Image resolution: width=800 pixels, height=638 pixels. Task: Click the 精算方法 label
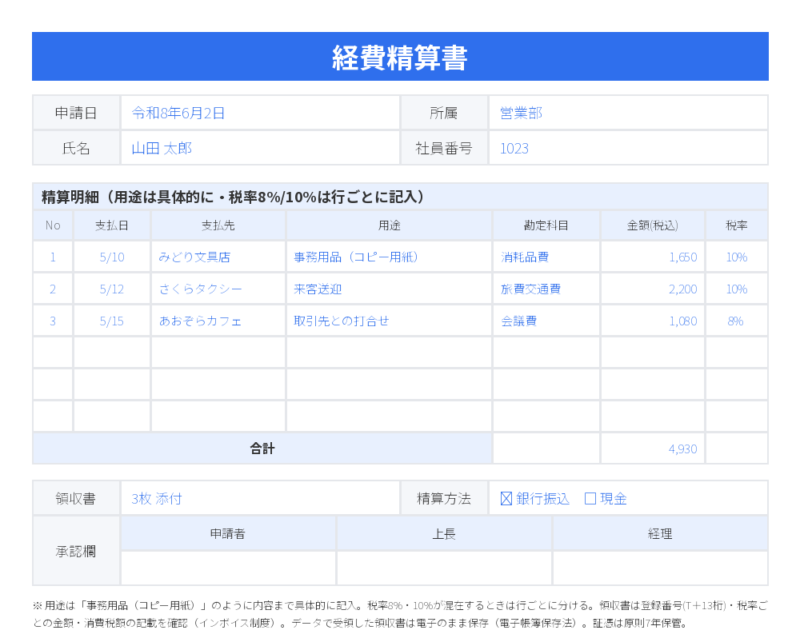pos(443,499)
